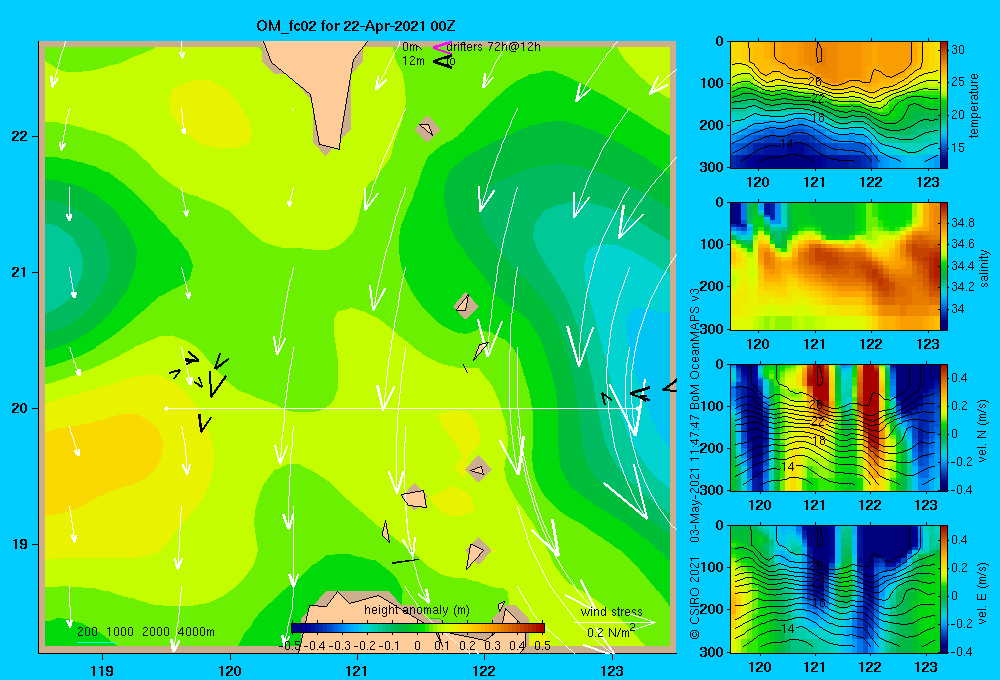Viewport: 1000px width, 680px height.
Task: Click the 'BoM OceanMAPS v3' credit text
Action: pos(695,348)
